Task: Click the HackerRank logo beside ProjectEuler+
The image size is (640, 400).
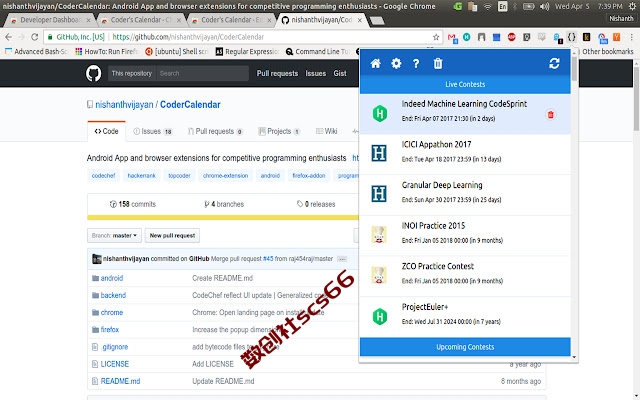Action: tap(380, 316)
